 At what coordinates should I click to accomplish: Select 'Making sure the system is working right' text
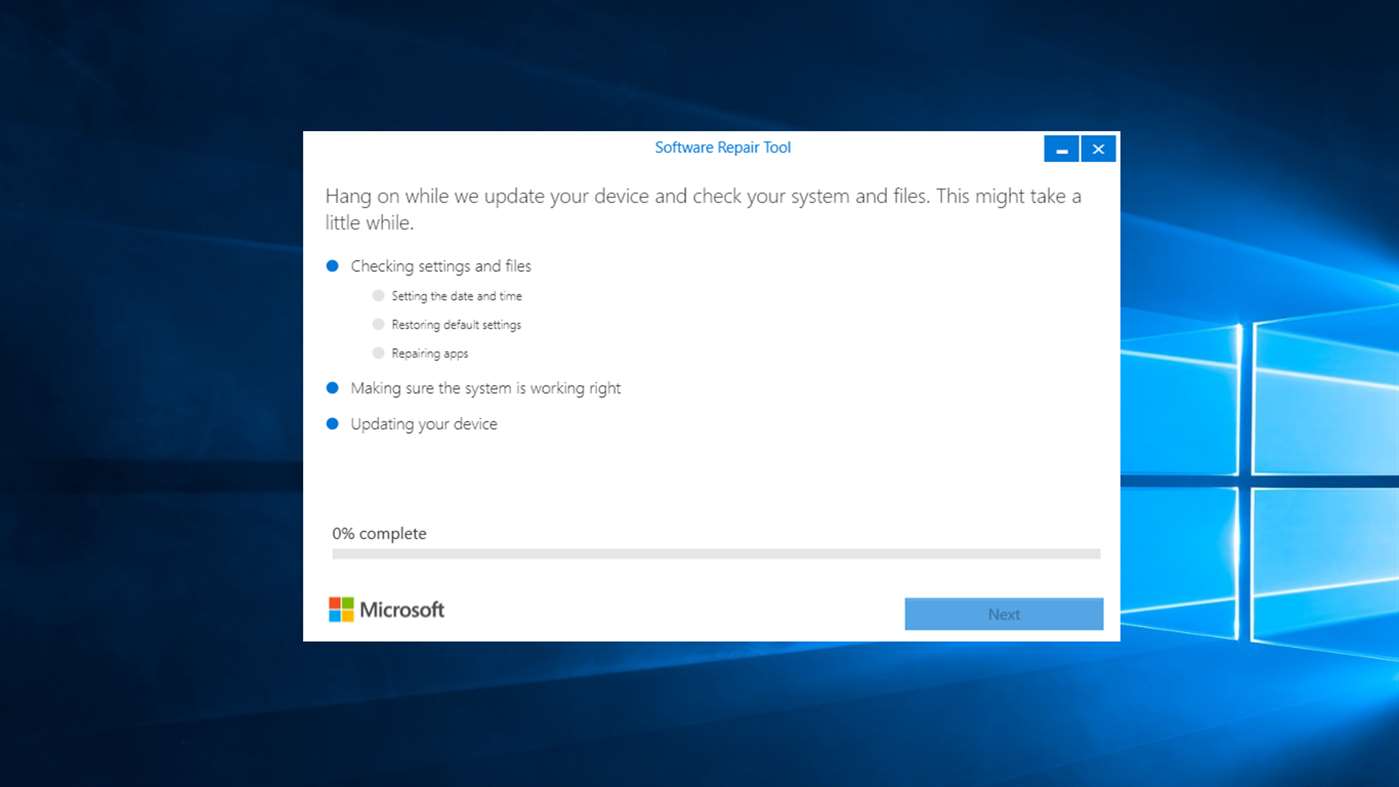point(486,388)
